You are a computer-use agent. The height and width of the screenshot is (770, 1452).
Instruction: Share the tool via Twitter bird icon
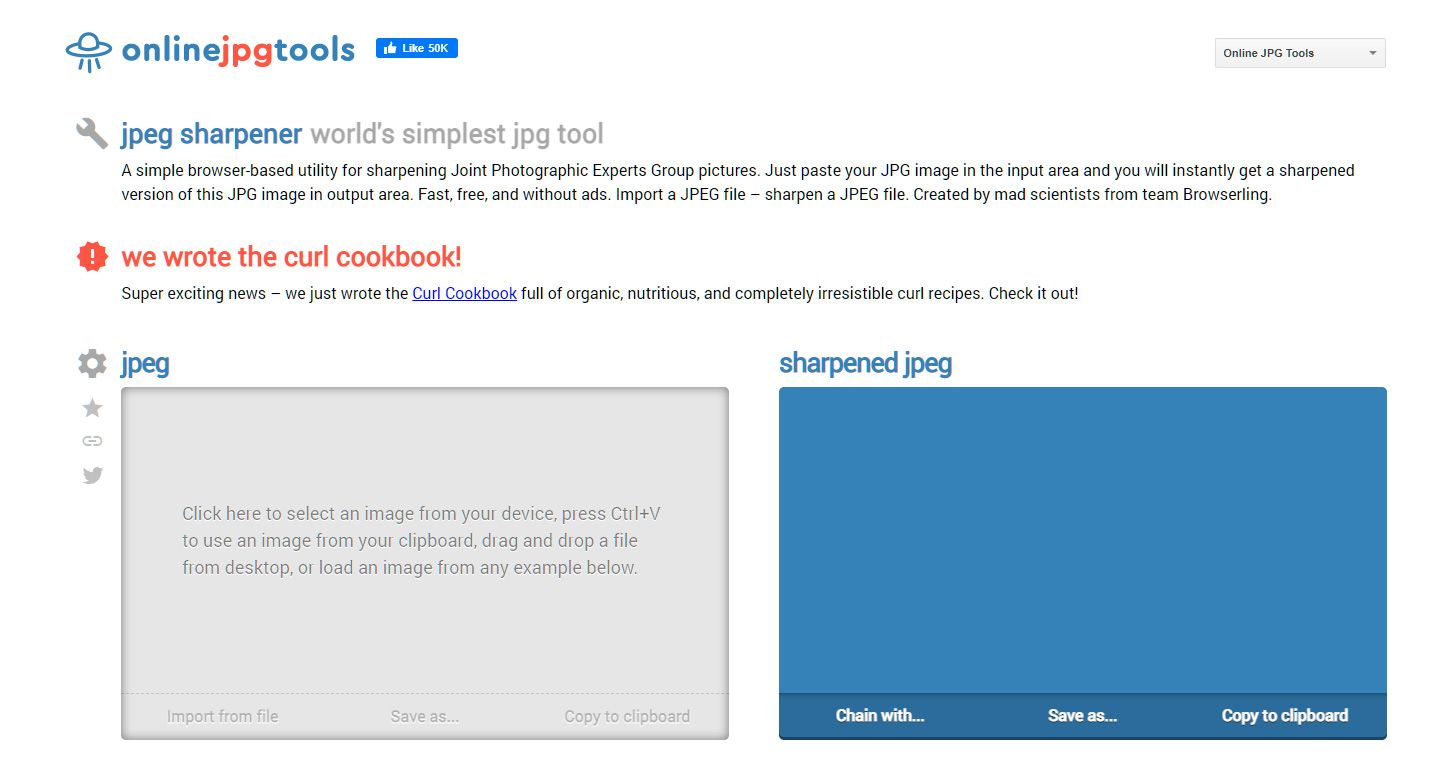pos(92,476)
